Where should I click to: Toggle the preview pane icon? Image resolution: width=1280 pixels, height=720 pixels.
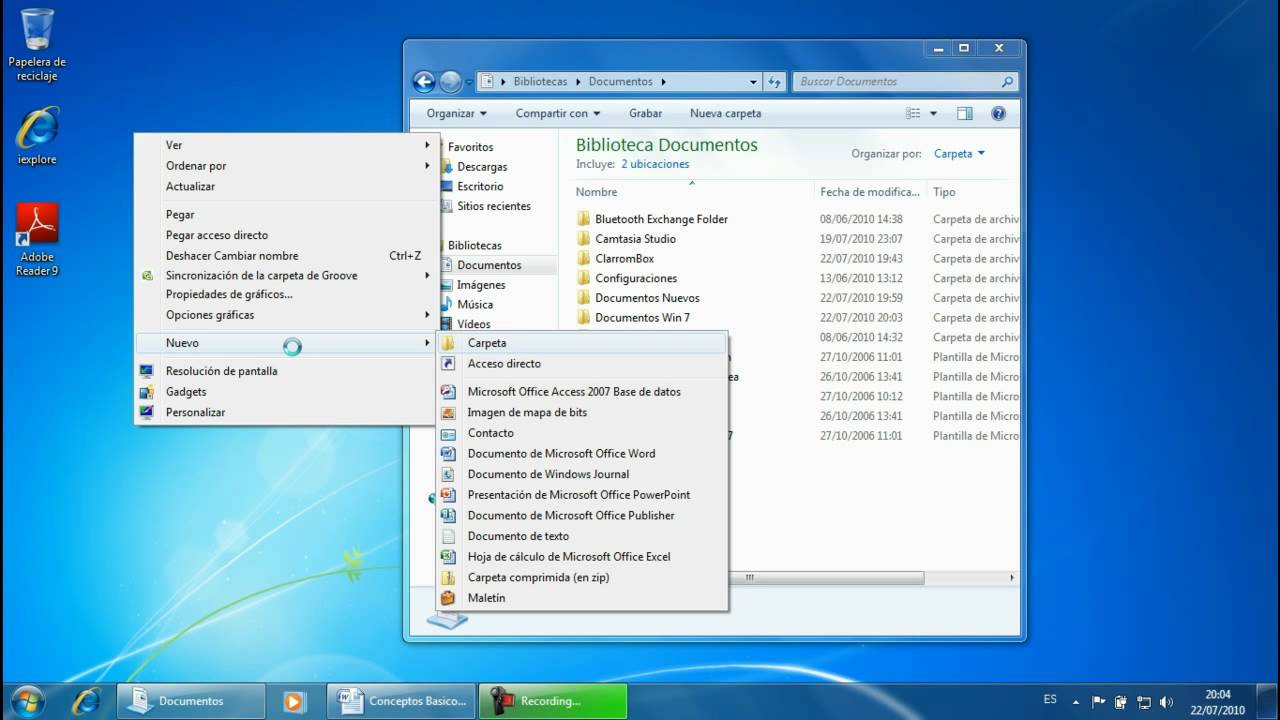965,114
